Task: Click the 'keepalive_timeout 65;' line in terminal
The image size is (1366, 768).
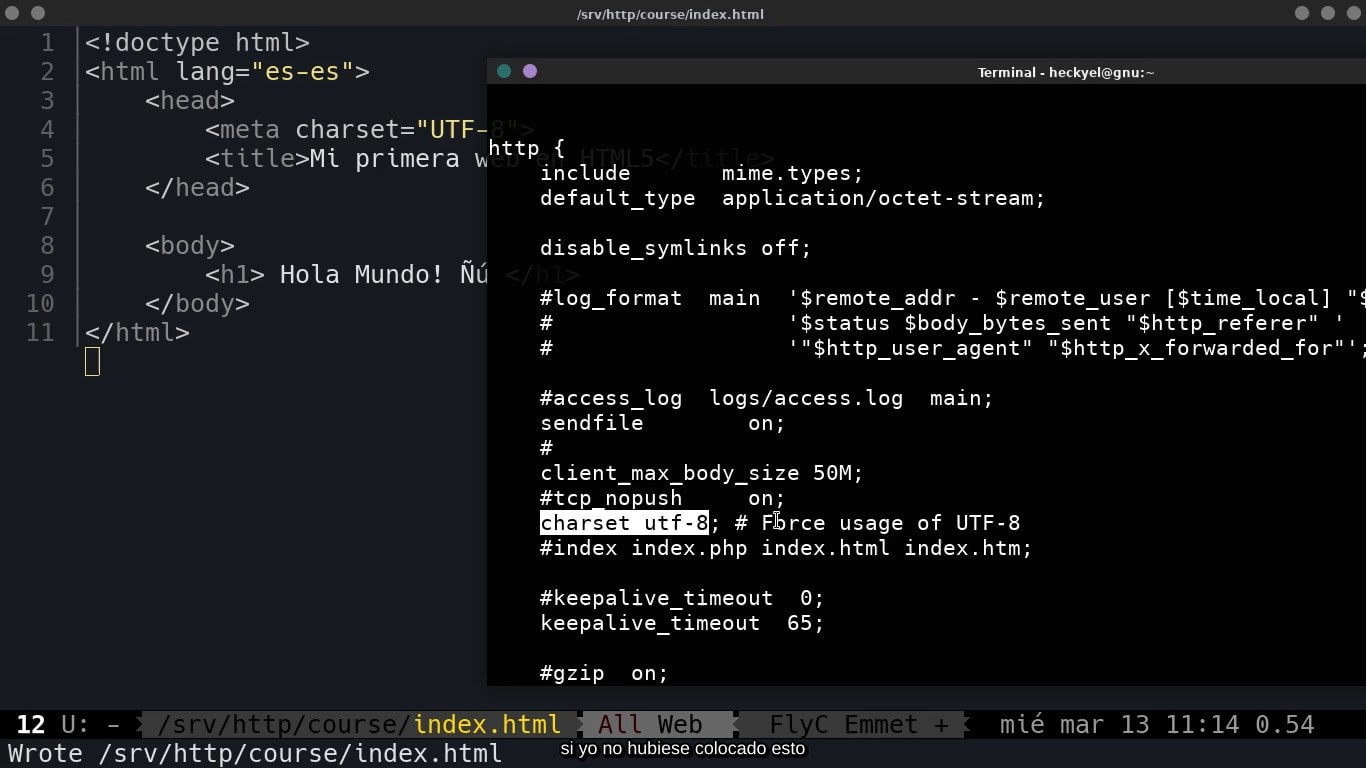Action: tap(682, 623)
